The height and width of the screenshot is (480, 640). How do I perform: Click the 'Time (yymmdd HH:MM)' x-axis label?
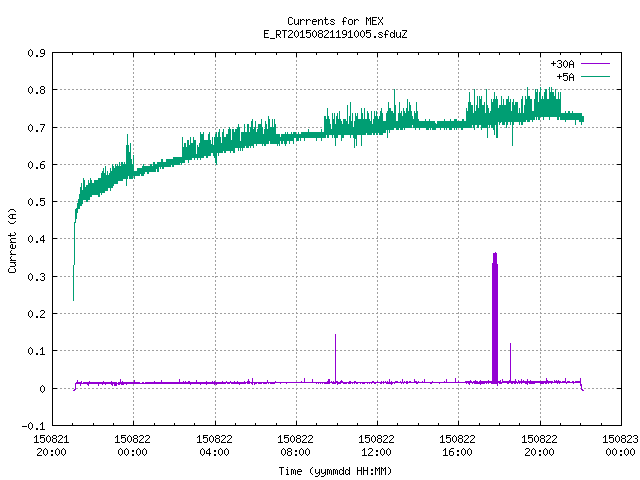click(335, 471)
